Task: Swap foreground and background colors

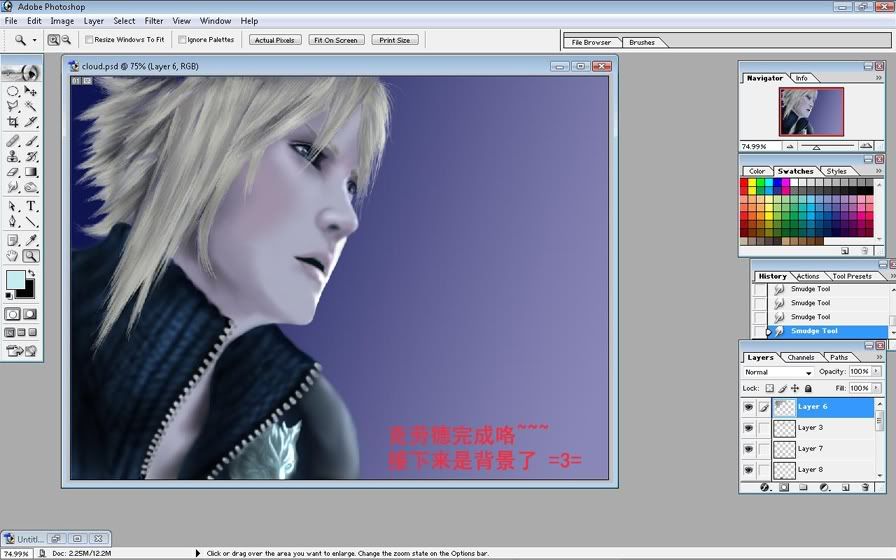Action: point(31,274)
